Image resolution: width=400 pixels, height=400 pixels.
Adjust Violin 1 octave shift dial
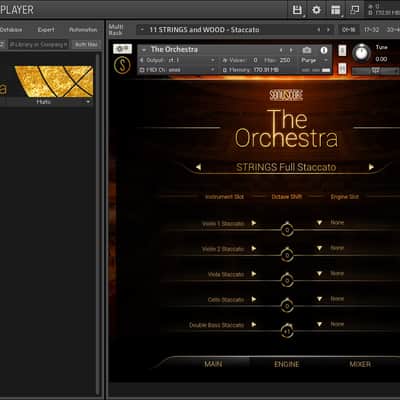[287, 230]
